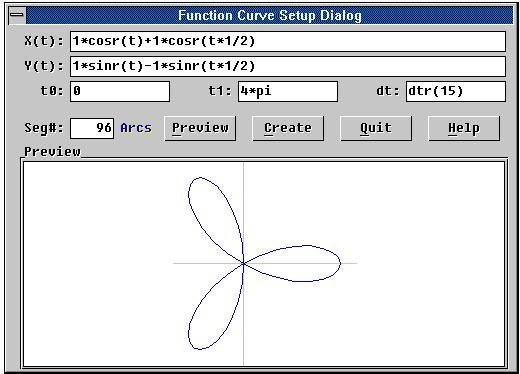Click the Y(t): label text
This screenshot has width=520, height=374.
click(x=44, y=66)
